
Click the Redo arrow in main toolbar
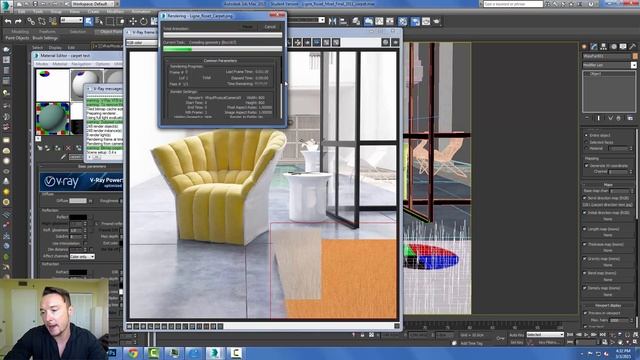(18, 21)
